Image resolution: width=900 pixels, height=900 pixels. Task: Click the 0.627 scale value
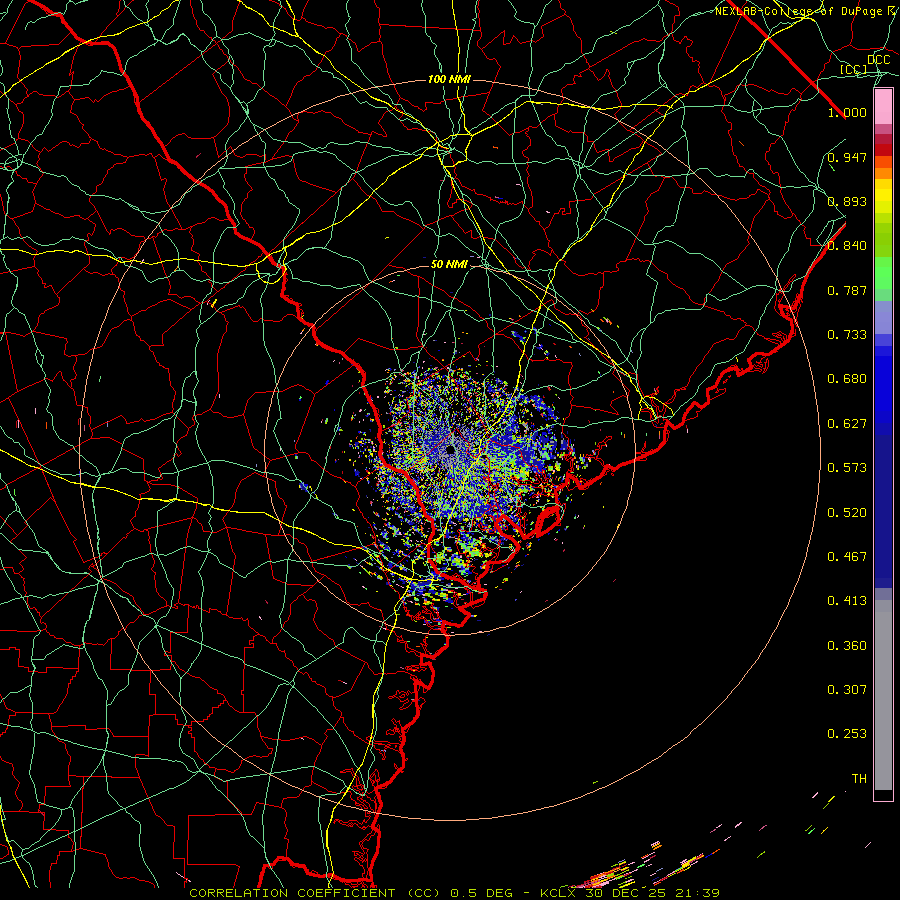(847, 424)
